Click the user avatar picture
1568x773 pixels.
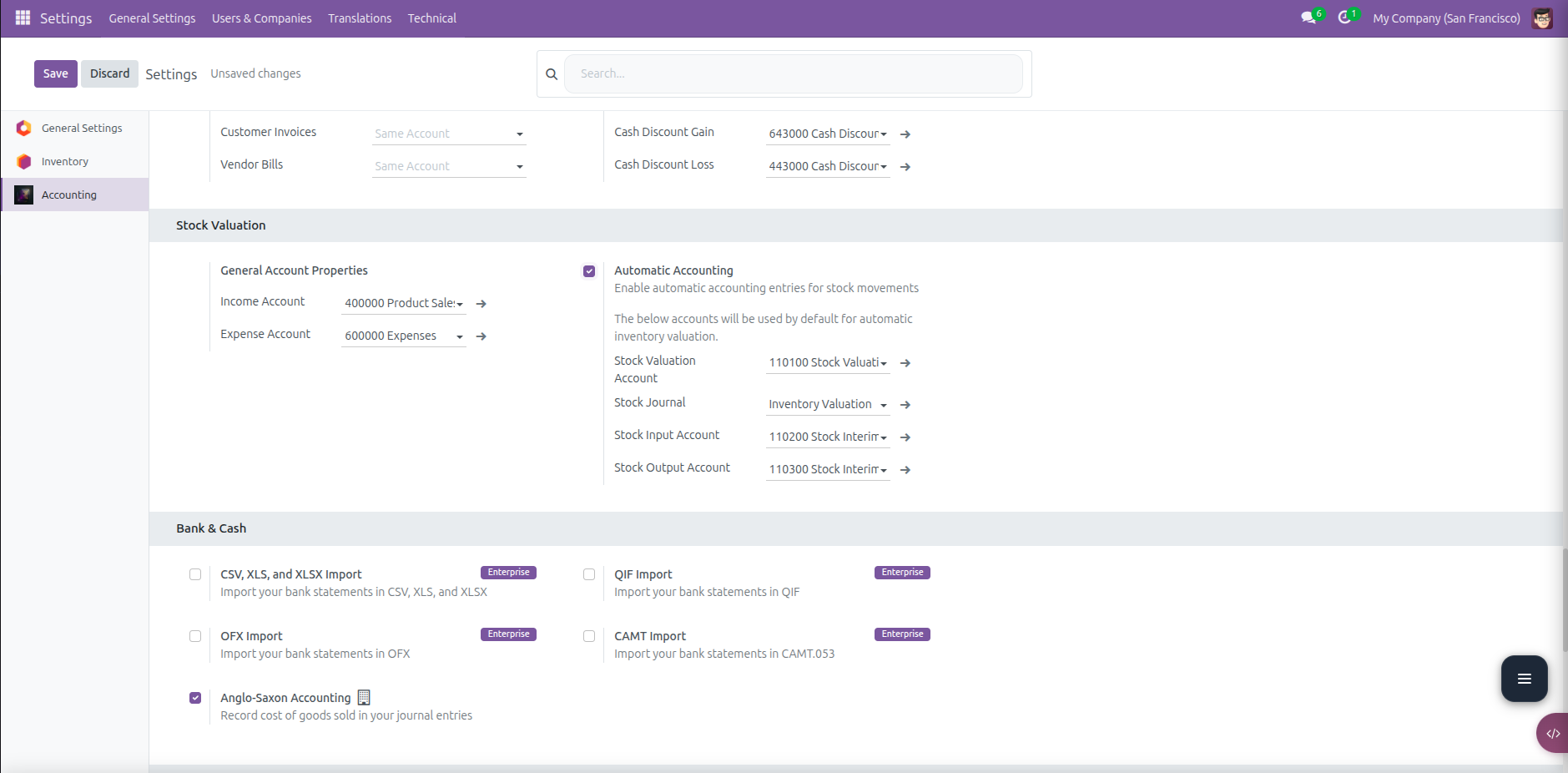[x=1542, y=18]
